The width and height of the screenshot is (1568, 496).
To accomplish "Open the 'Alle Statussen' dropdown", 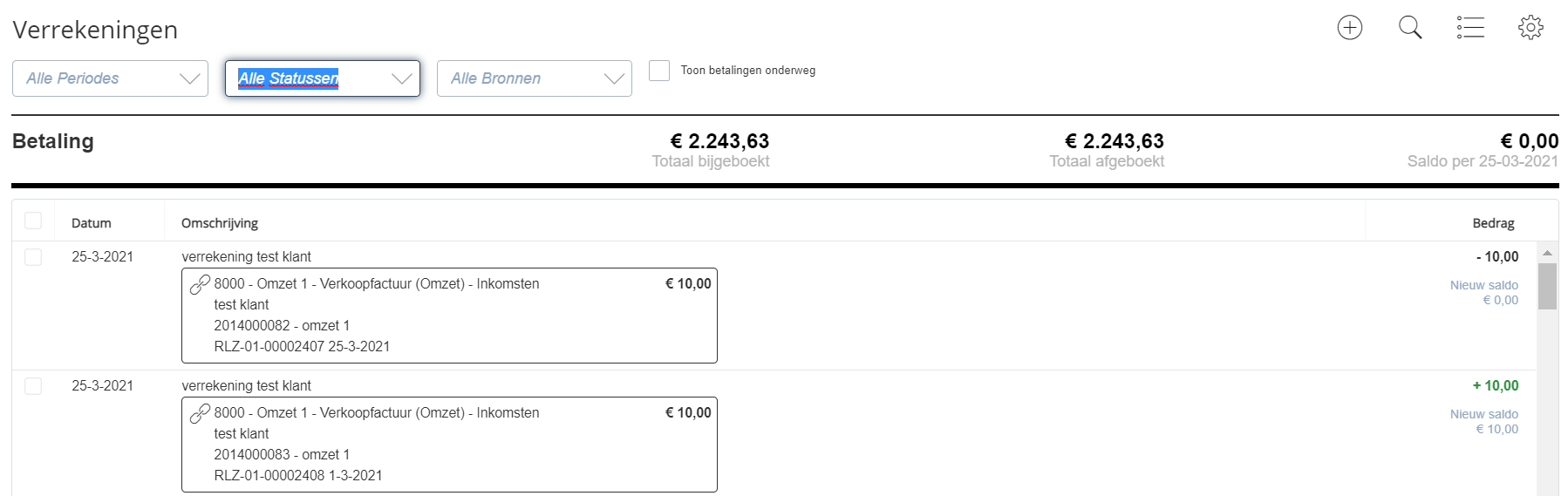I will pos(323,78).
